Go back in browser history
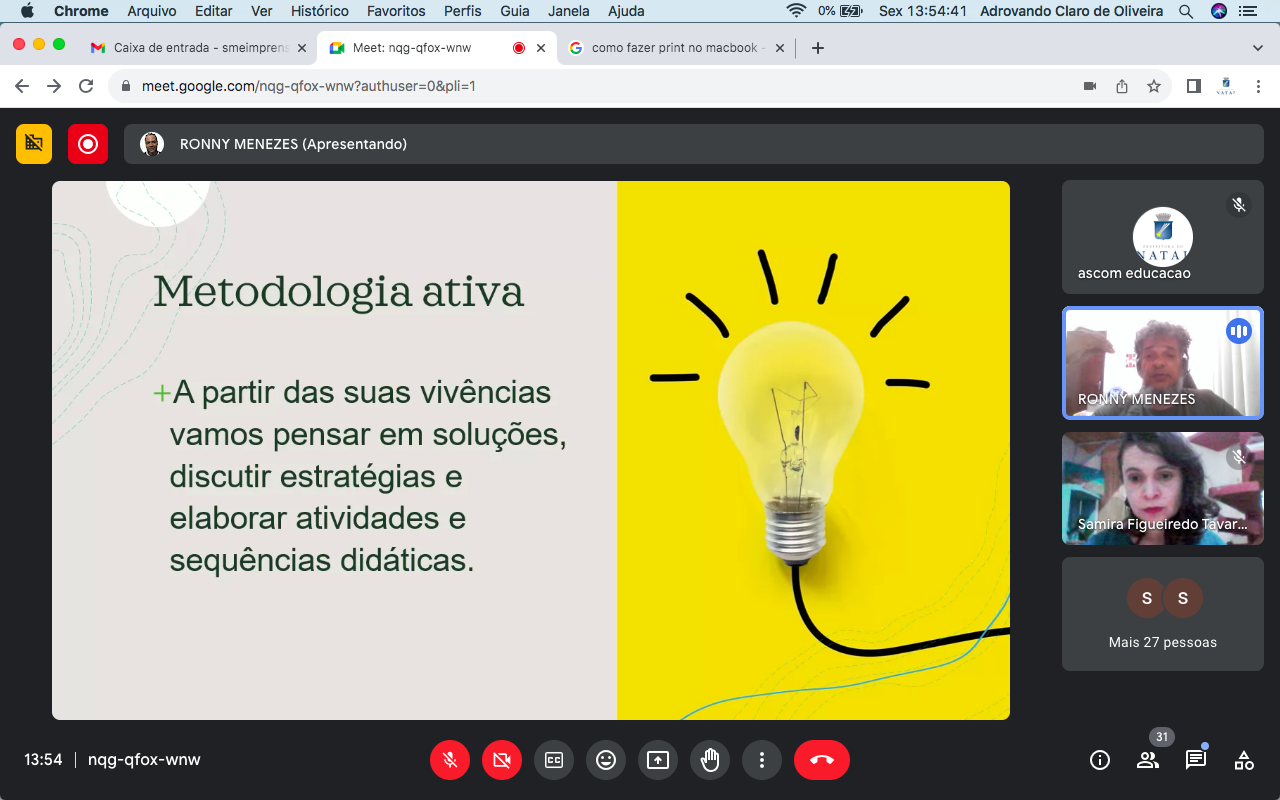This screenshot has height=800, width=1280. (x=22, y=86)
